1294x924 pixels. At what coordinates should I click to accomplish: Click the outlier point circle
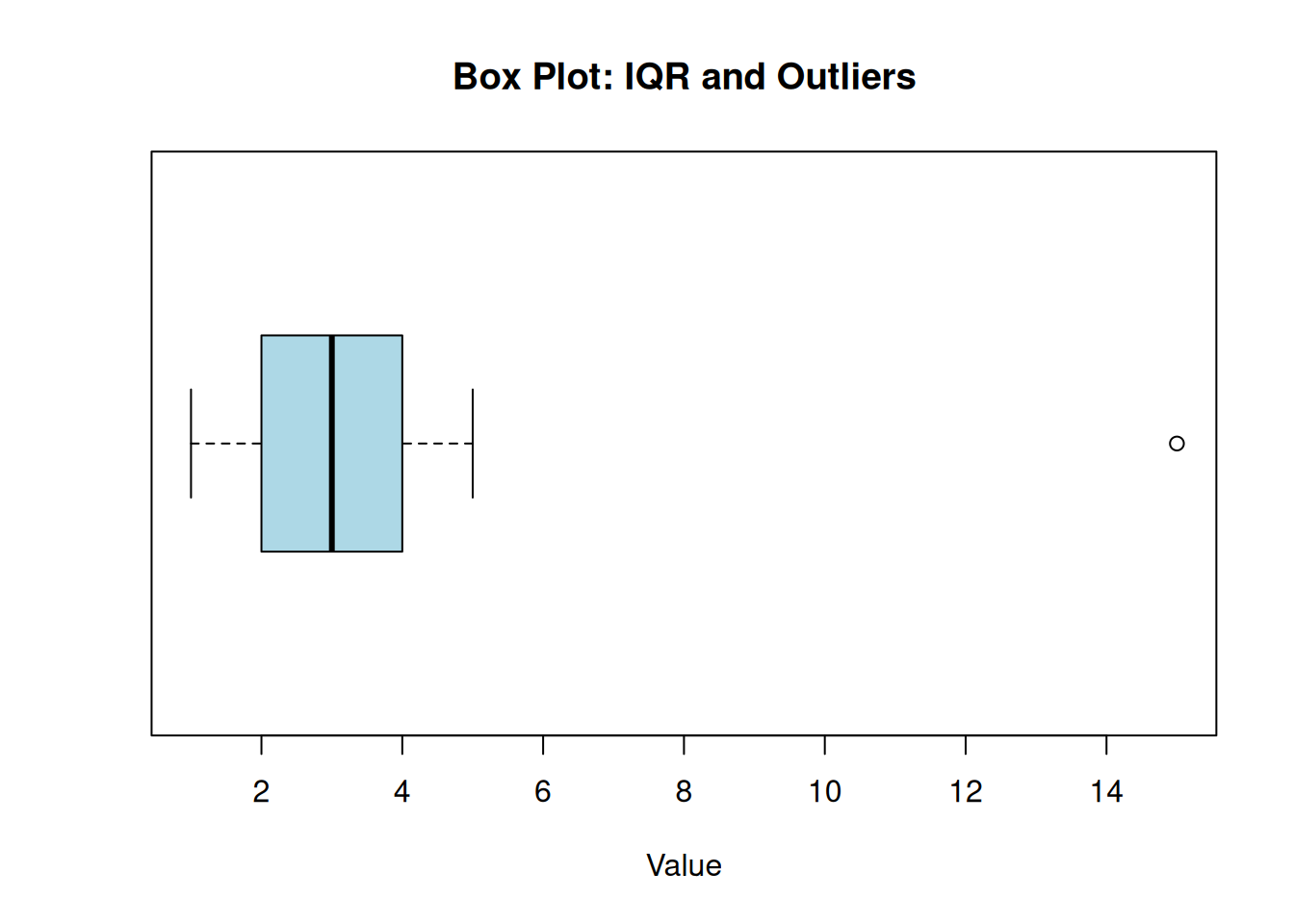[1177, 444]
